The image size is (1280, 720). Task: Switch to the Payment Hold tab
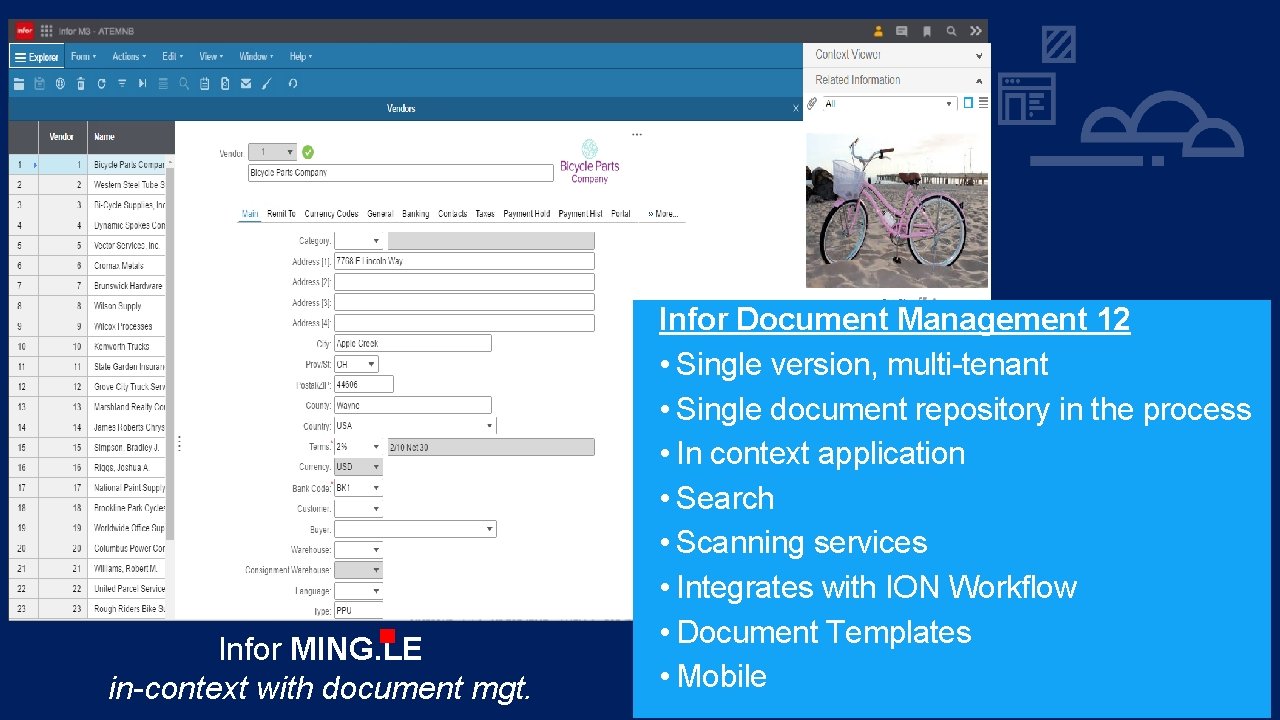(x=527, y=214)
